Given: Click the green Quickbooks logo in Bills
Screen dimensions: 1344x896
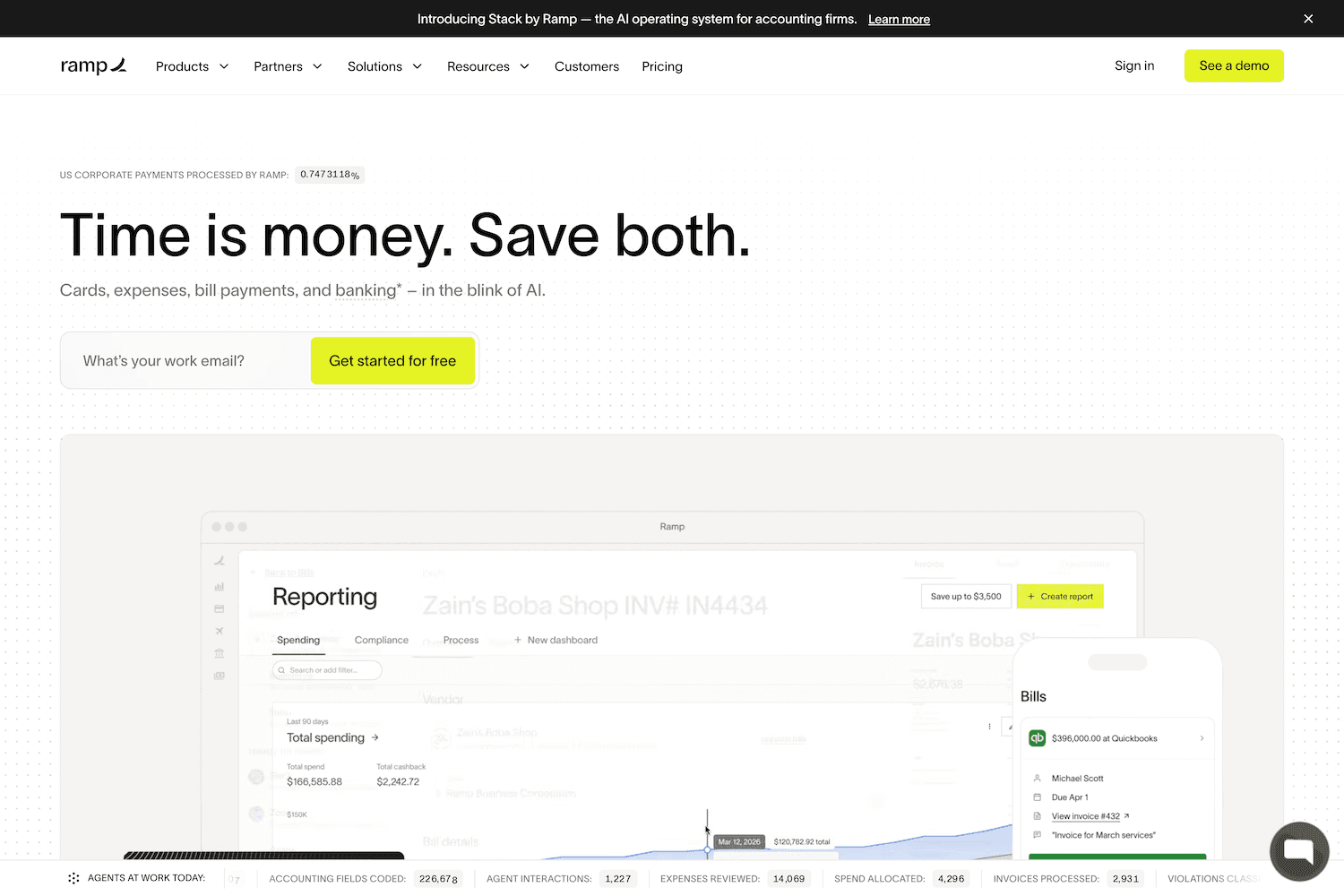Looking at the screenshot, I should tap(1037, 738).
